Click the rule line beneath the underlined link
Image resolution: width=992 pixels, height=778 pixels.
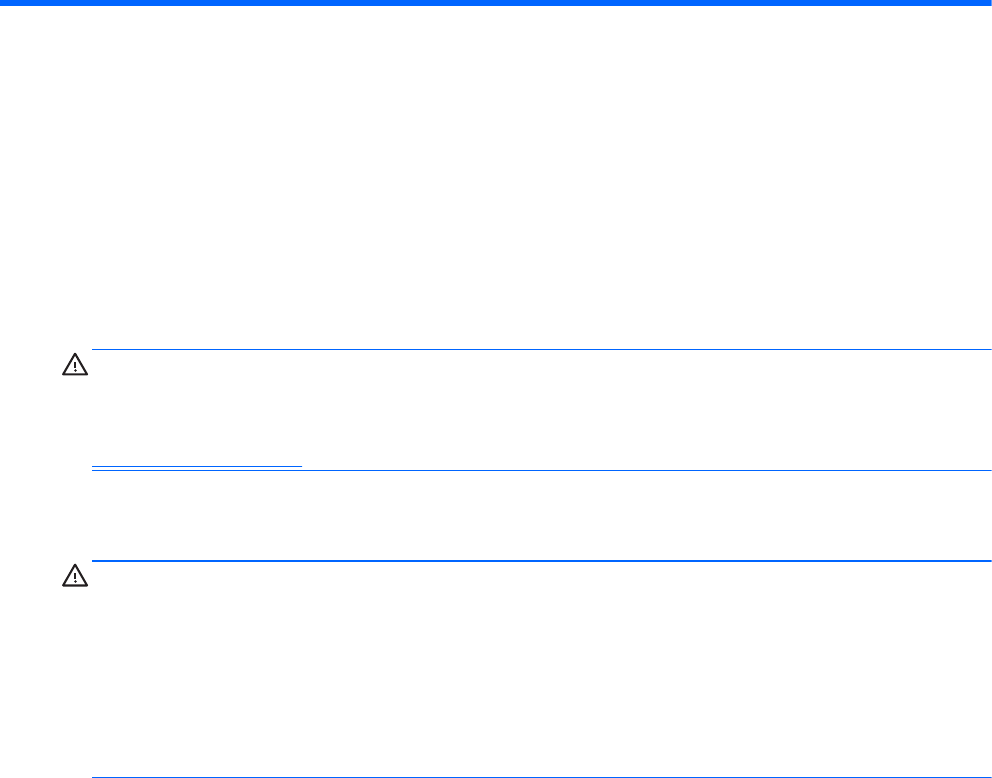pyautogui.click(x=540, y=471)
